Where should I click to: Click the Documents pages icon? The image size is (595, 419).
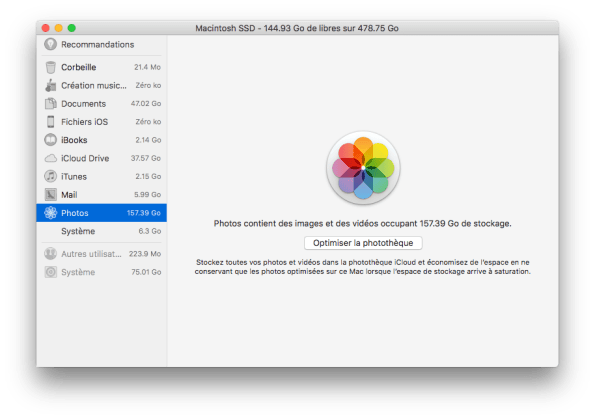[x=50, y=104]
